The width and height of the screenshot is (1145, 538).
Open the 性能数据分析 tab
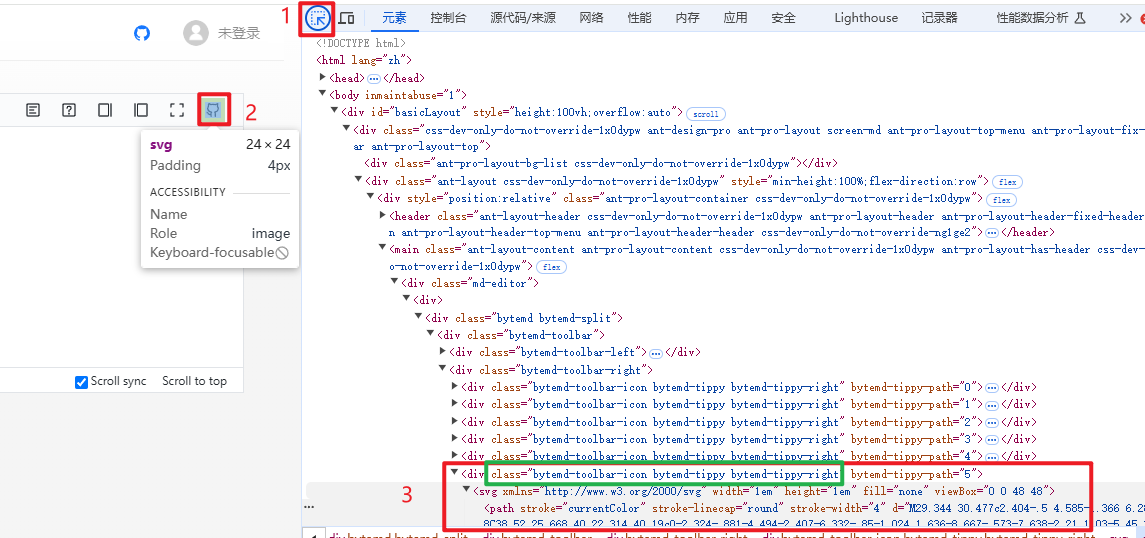[1041, 18]
